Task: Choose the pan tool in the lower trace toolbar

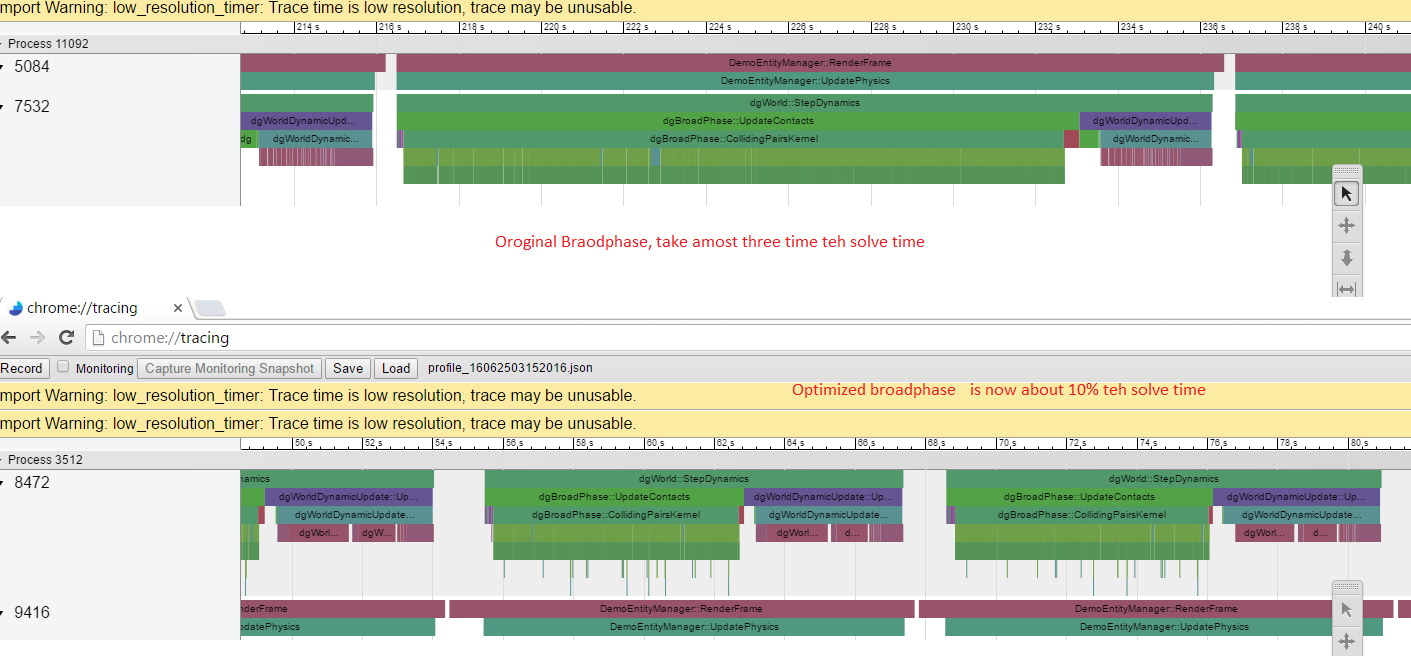Action: tap(1346, 641)
